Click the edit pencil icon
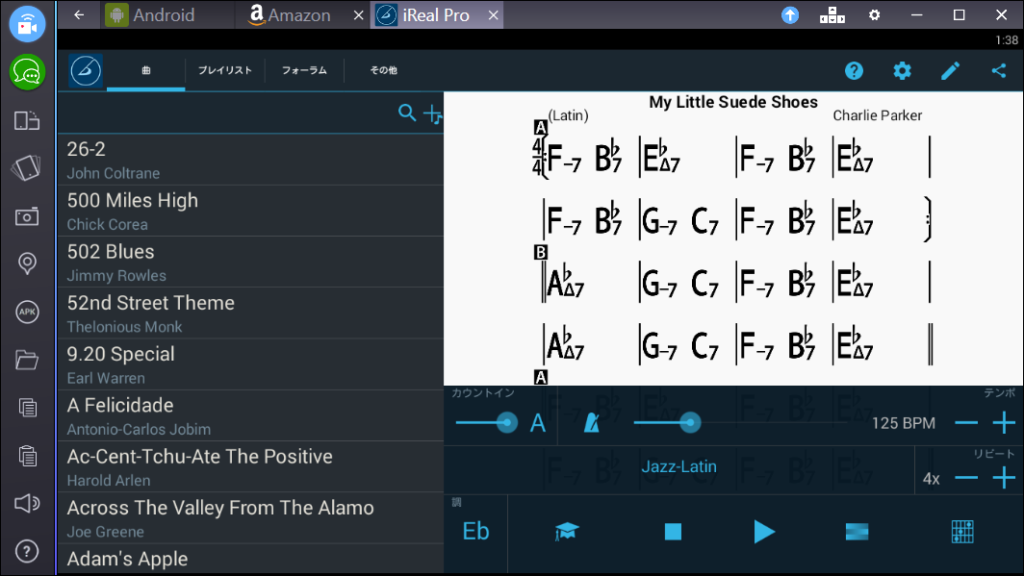The width and height of the screenshot is (1024, 576). [x=950, y=71]
